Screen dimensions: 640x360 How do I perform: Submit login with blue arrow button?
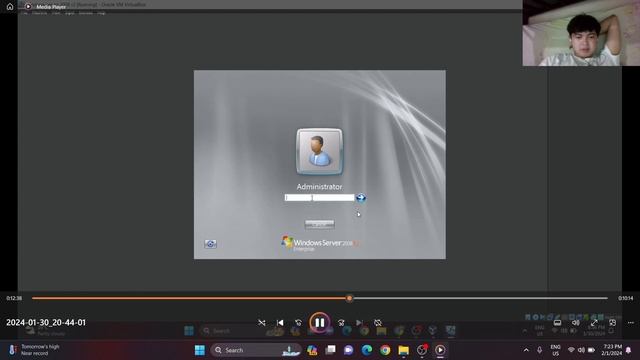pyautogui.click(x=361, y=198)
